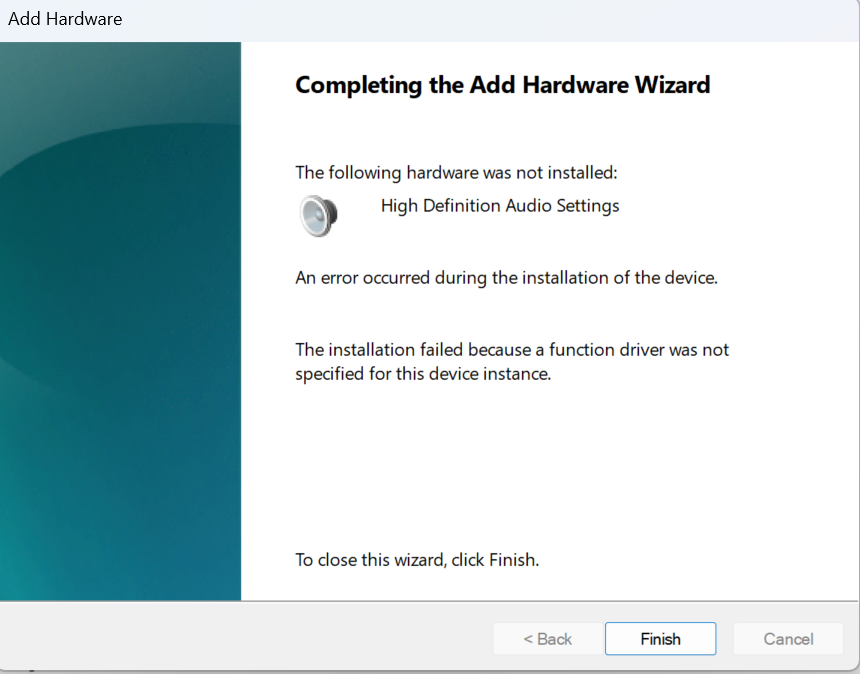Click 'Completing the Add Hardware Wizard' heading

pyautogui.click(x=502, y=85)
